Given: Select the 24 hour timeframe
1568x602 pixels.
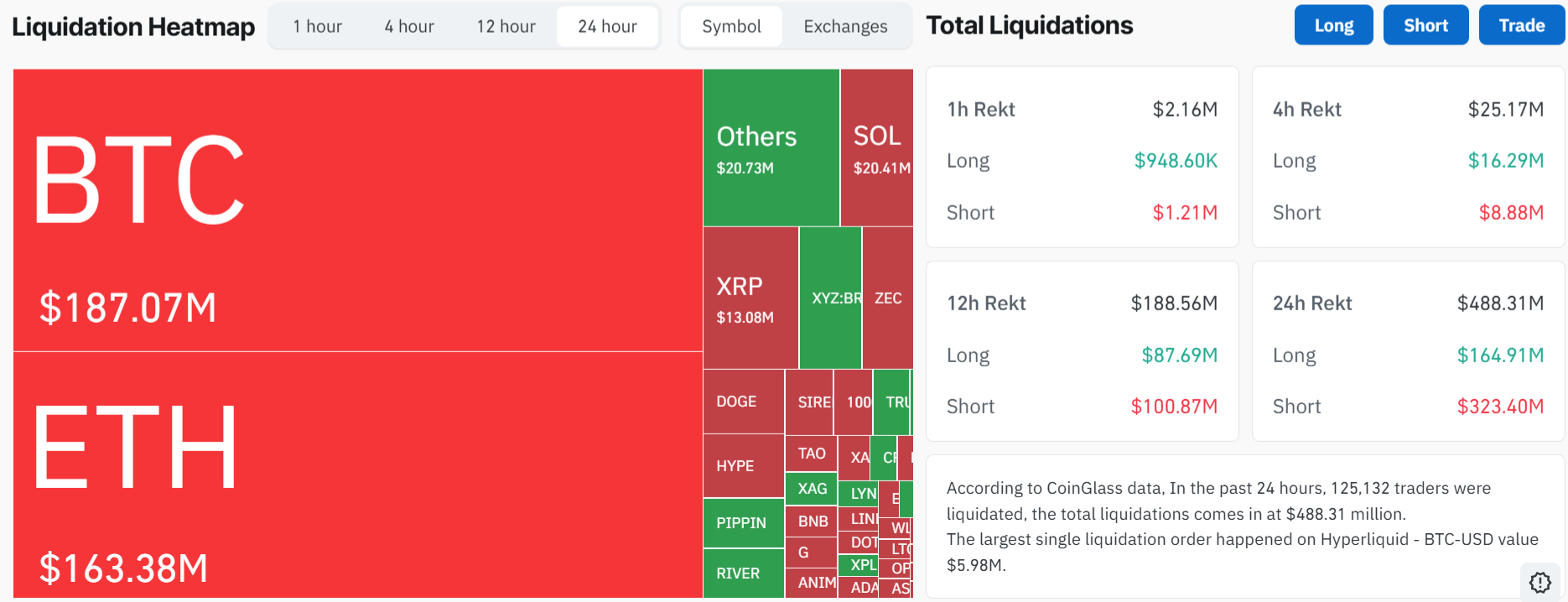Looking at the screenshot, I should (x=607, y=26).
